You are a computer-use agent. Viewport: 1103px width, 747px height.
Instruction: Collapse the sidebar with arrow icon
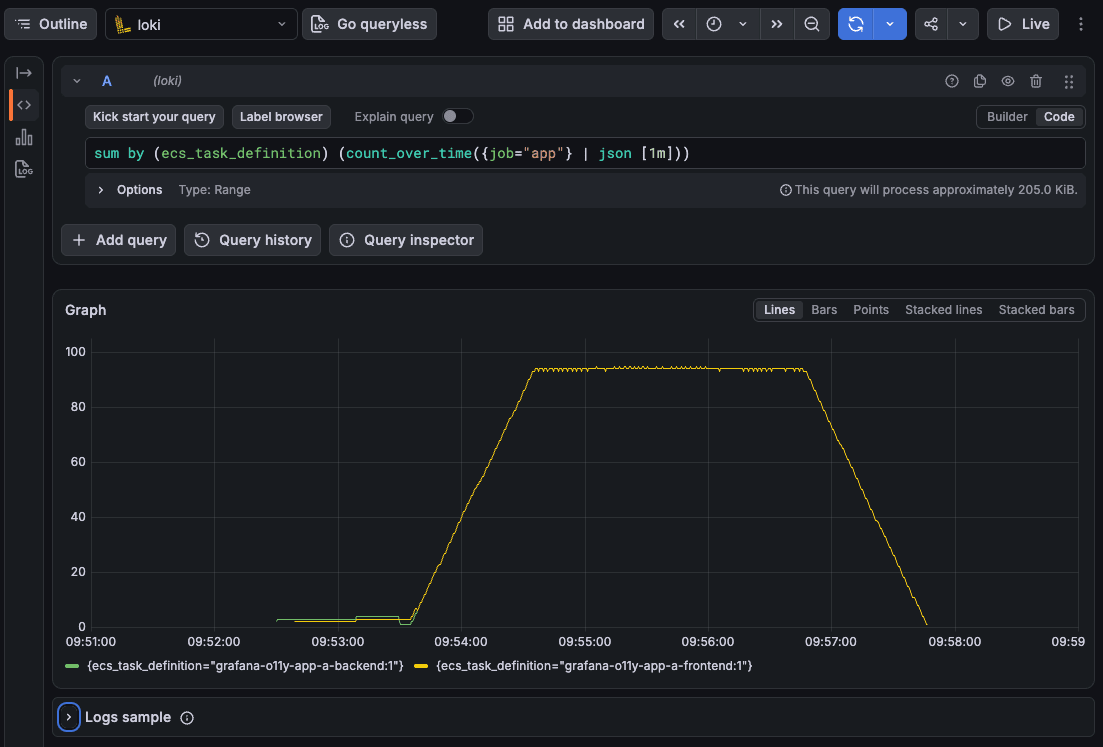click(24, 73)
